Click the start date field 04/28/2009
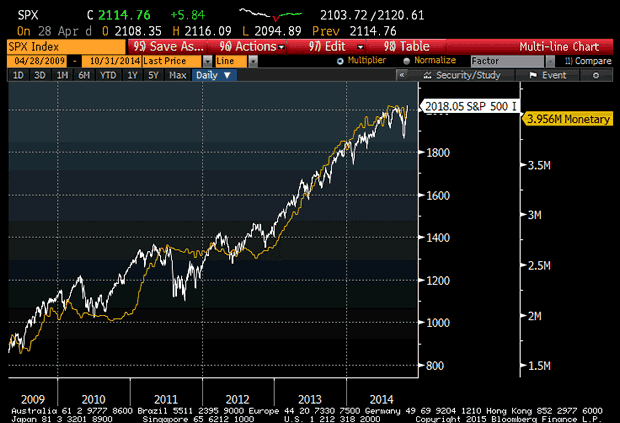This screenshot has height=423, width=620. 36,61
